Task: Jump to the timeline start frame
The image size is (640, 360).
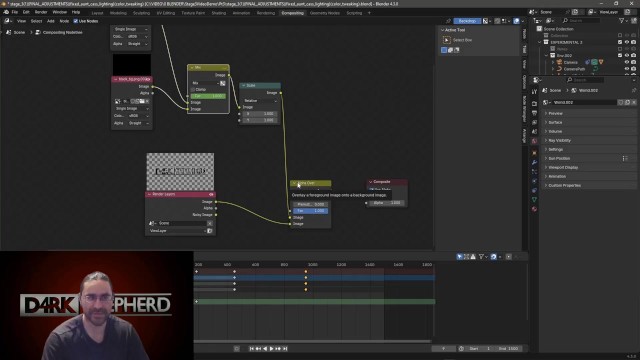Action: (251, 349)
